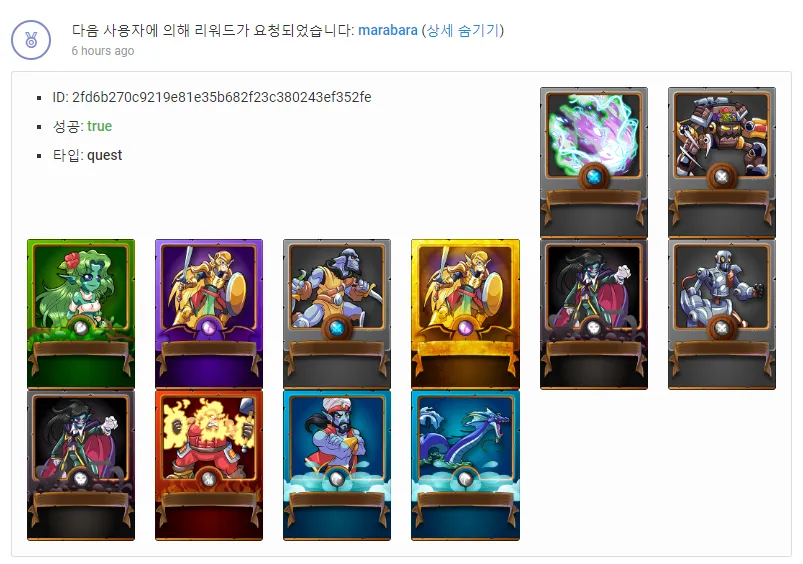
Task: Select the flaming red fire giant card
Action: 209,465
